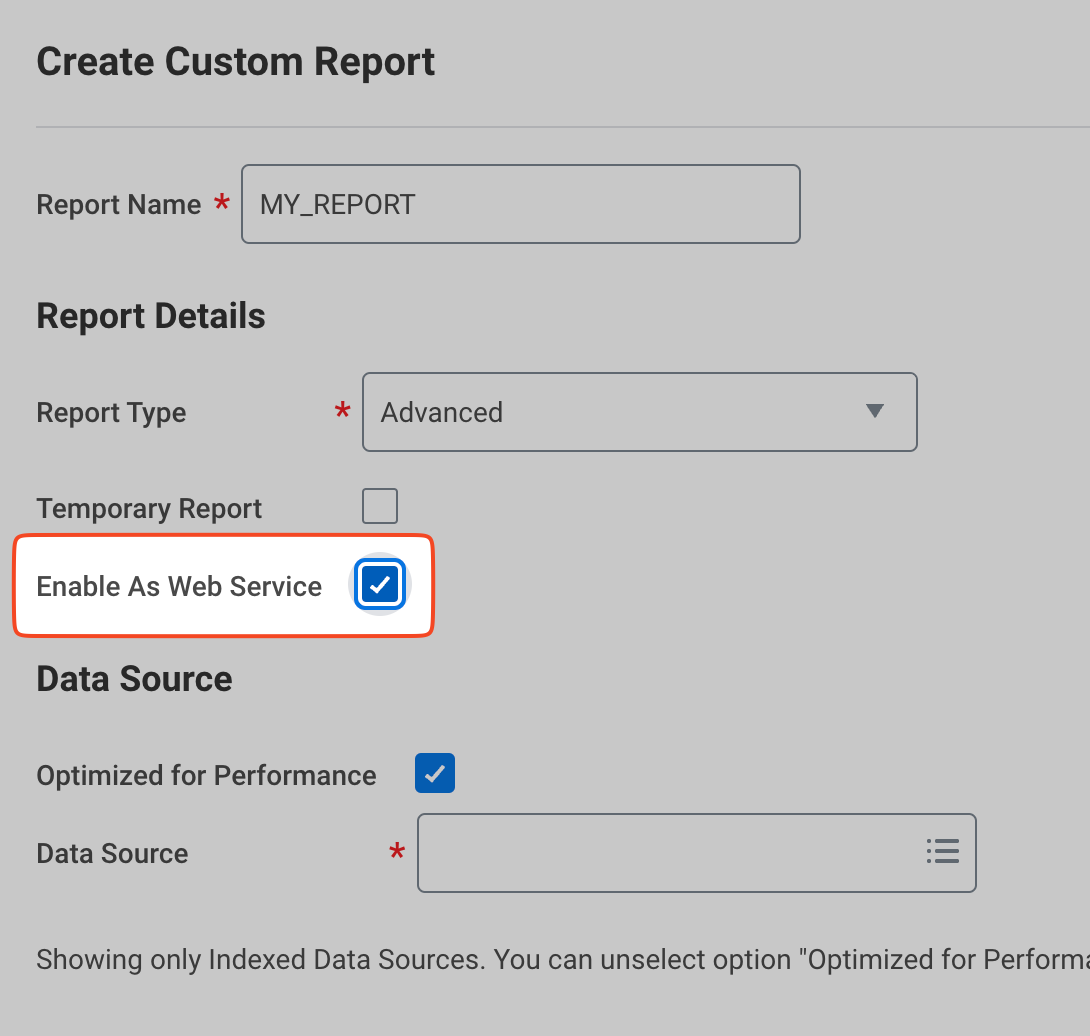
Task: Click the Temporary Report label
Action: coord(149,508)
